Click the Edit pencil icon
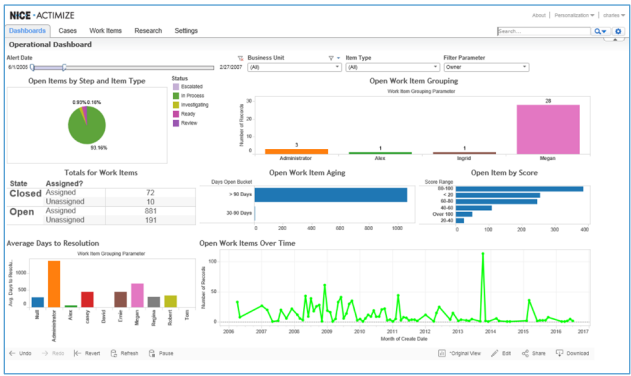 495,353
